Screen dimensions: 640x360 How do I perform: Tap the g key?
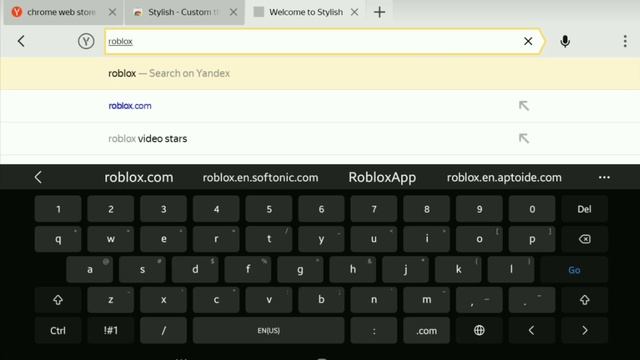point(300,269)
